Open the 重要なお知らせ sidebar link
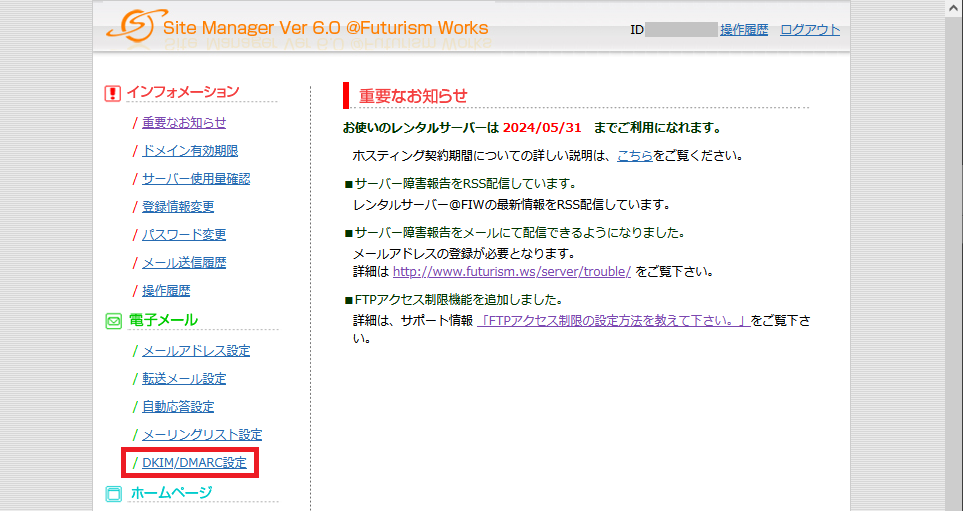The width and height of the screenshot is (963, 511). point(184,123)
